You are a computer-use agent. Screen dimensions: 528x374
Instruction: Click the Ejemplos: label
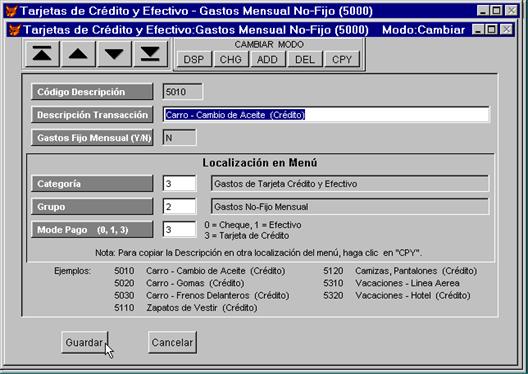[72, 271]
